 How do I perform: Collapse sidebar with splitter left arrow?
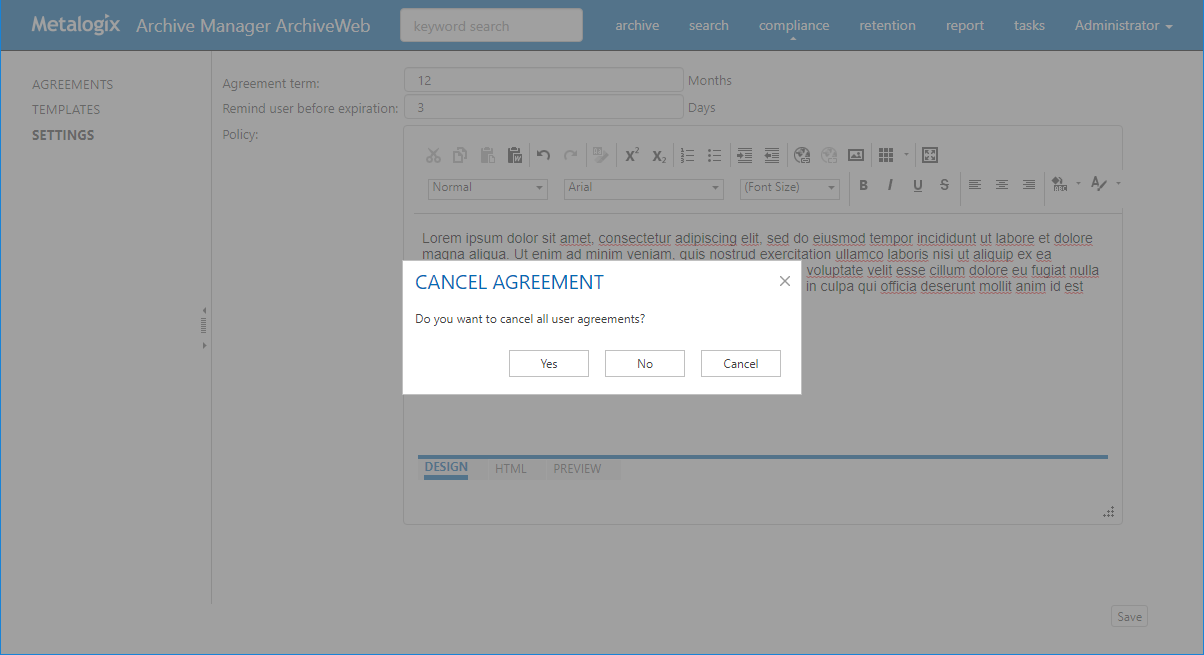tap(204, 310)
